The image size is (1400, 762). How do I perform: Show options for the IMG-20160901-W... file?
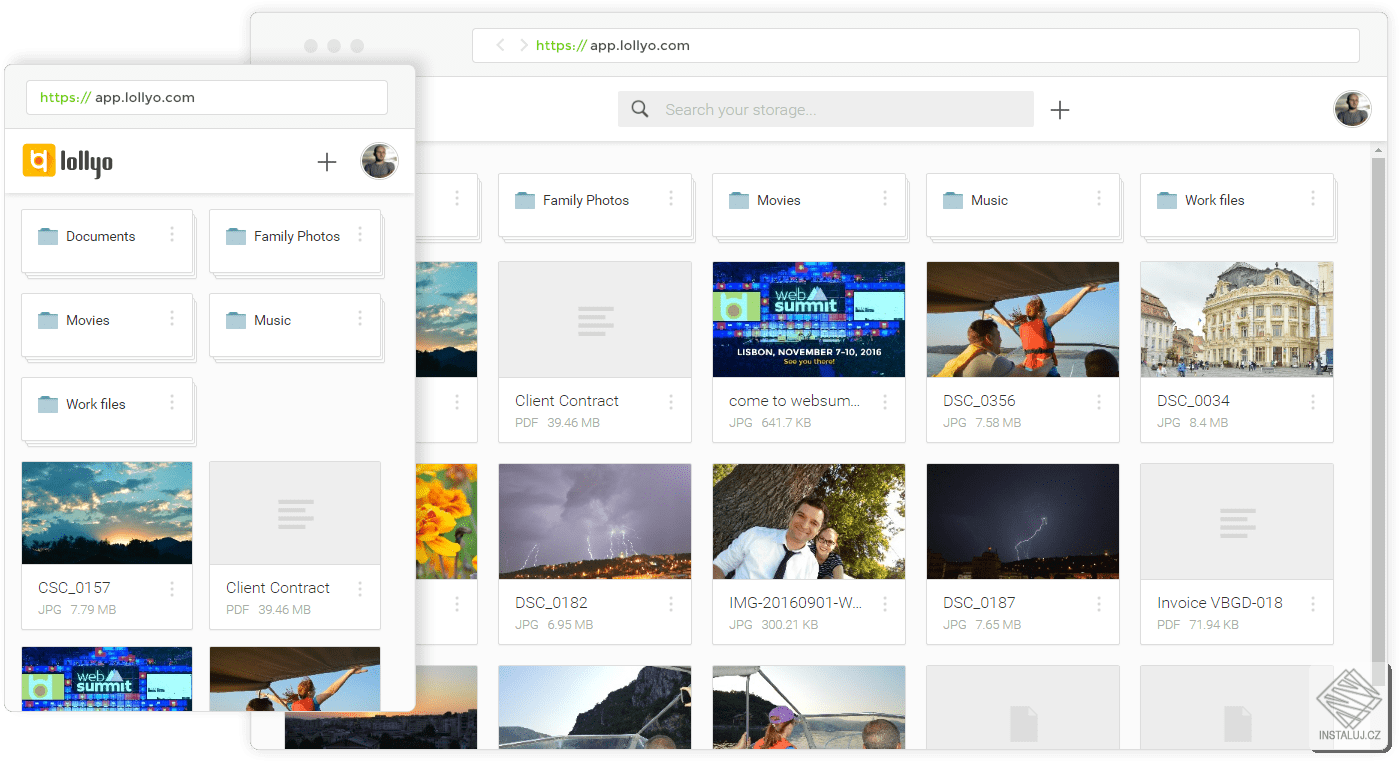(885, 604)
